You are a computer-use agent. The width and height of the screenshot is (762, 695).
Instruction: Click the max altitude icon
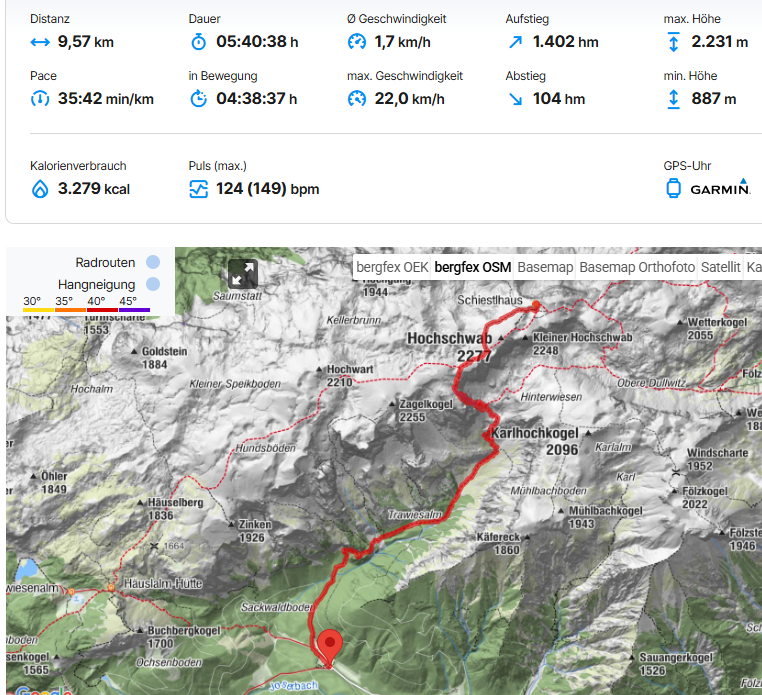coord(674,42)
